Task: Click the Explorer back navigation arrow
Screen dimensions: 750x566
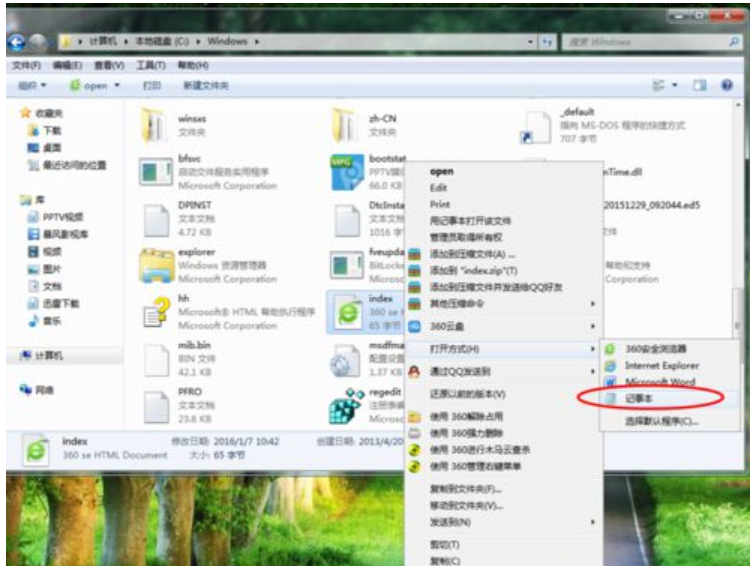Action: (17, 42)
